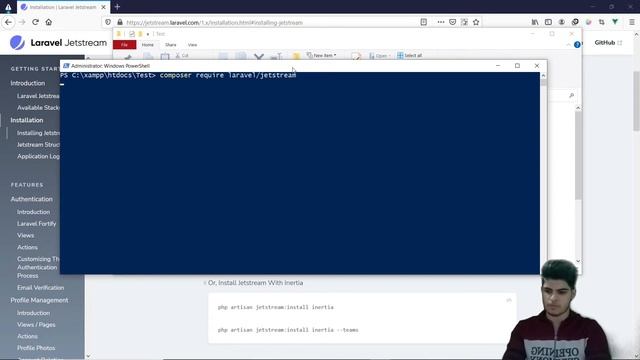The height and width of the screenshot is (360, 640).
Task: Bookmark this page with star icon
Action: (x=476, y=22)
